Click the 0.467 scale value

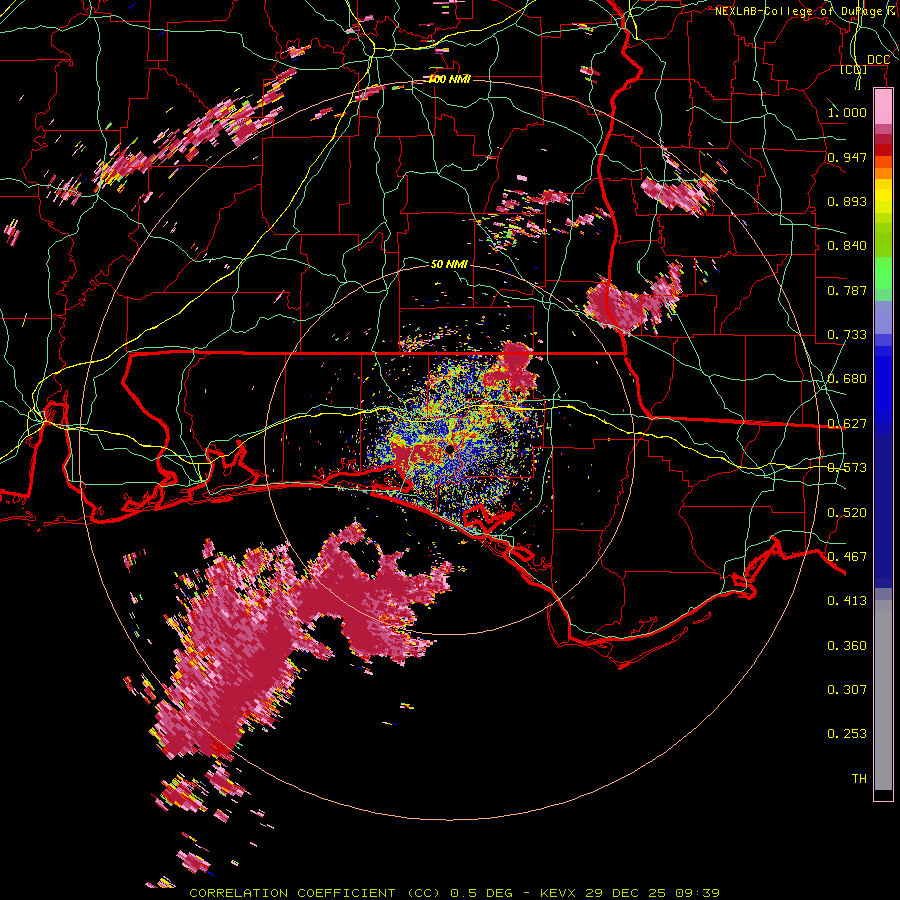tap(847, 556)
